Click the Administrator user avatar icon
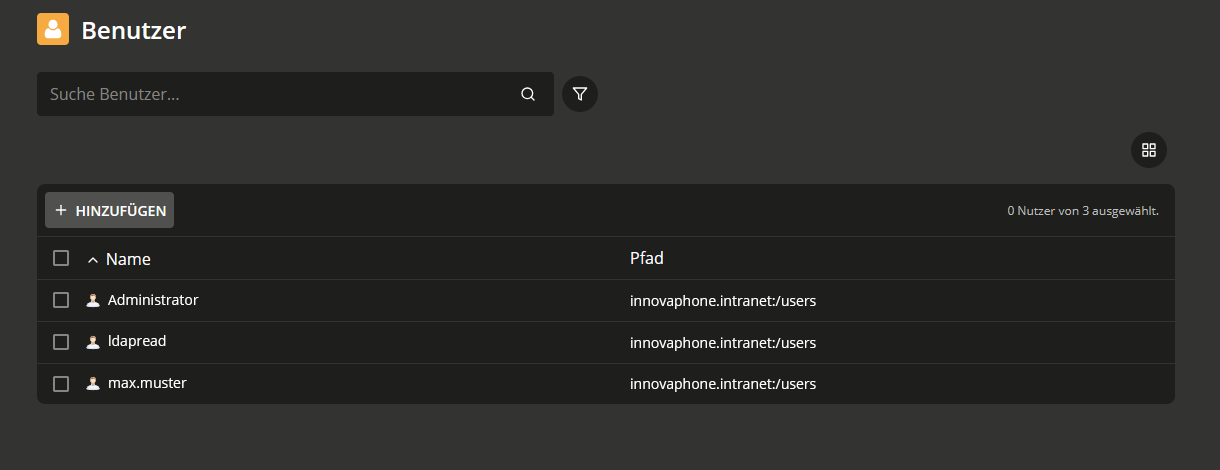 [x=93, y=300]
